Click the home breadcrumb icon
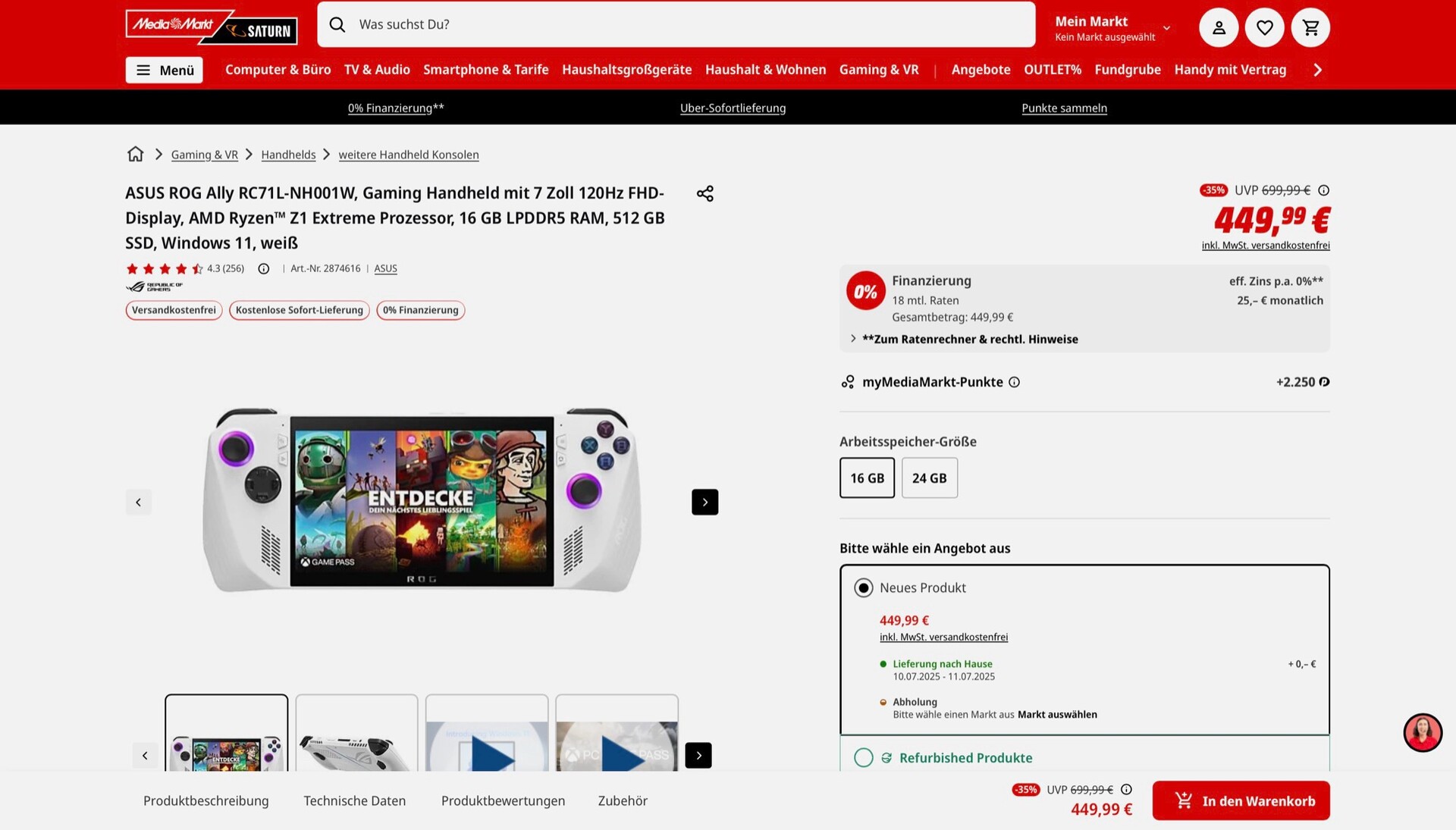Image resolution: width=1456 pixels, height=830 pixels. [x=135, y=155]
